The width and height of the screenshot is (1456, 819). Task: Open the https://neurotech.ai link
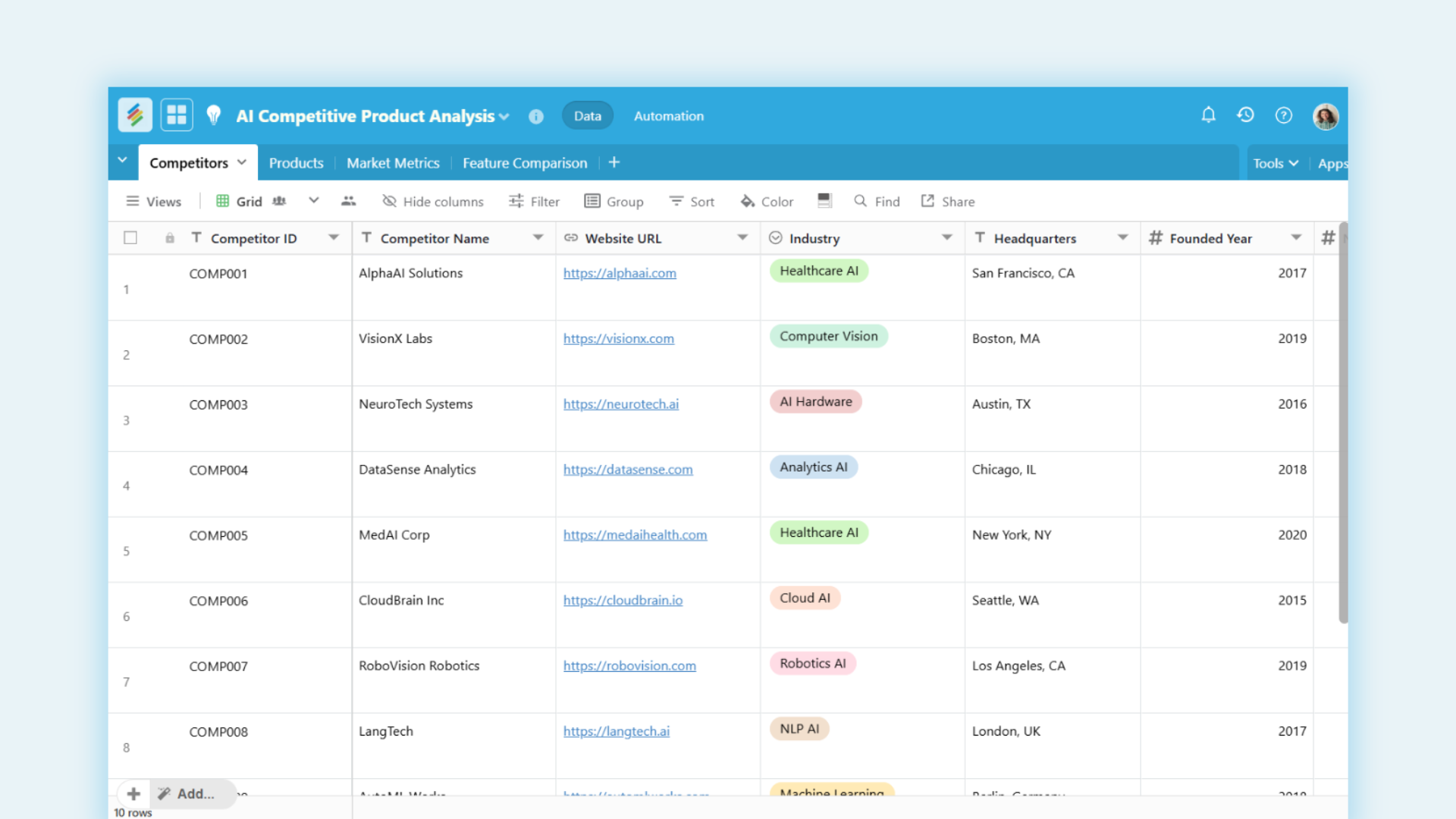click(620, 403)
